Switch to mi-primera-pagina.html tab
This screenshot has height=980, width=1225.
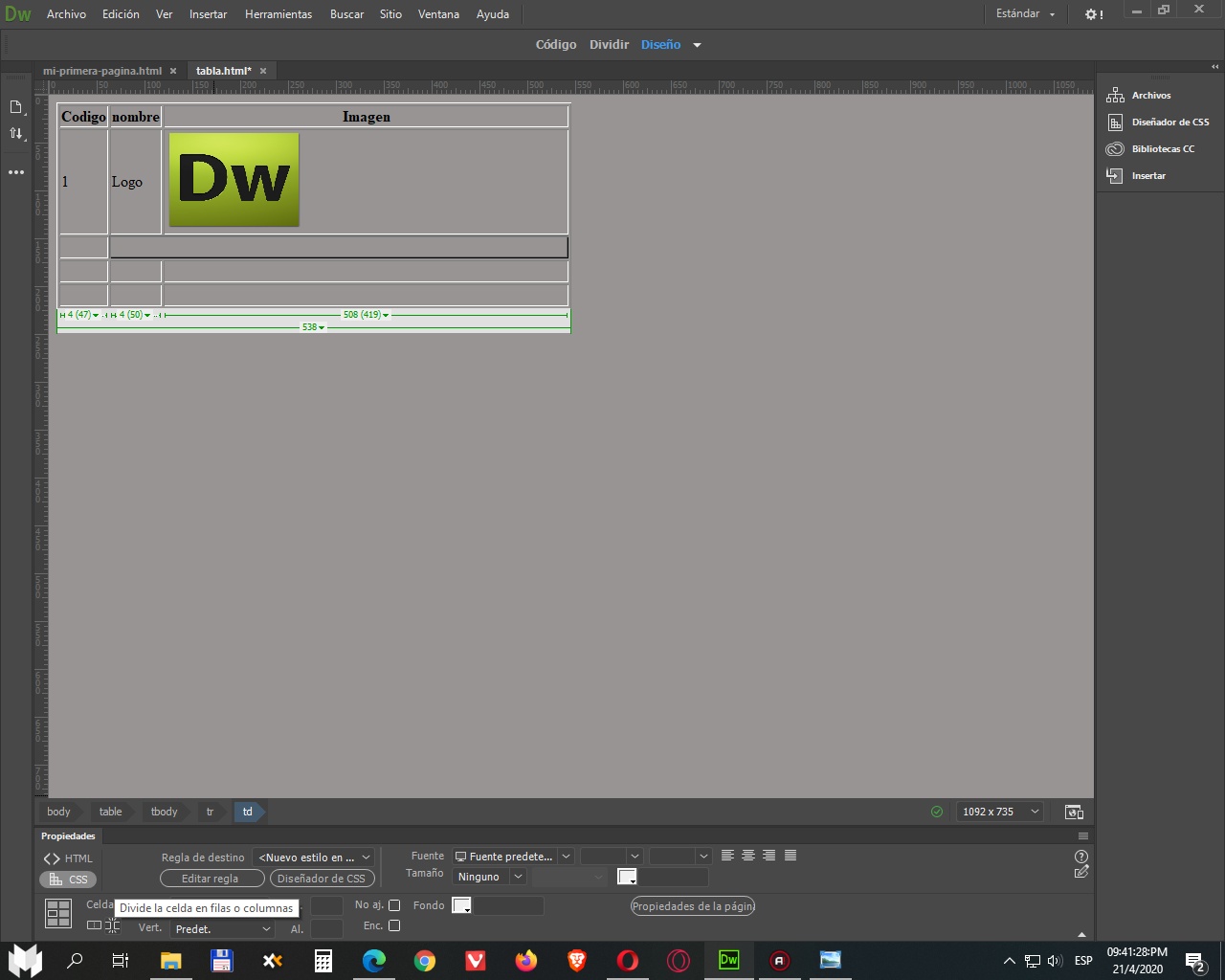click(102, 71)
